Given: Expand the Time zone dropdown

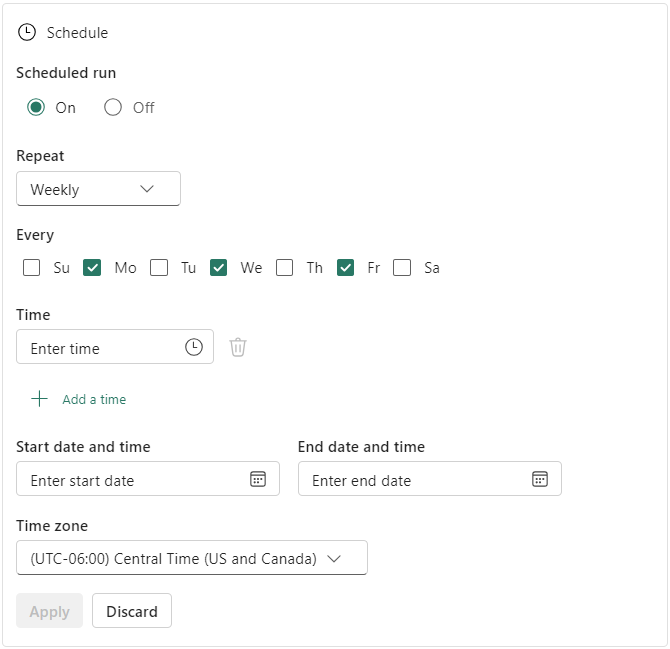Looking at the screenshot, I should click(x=192, y=558).
